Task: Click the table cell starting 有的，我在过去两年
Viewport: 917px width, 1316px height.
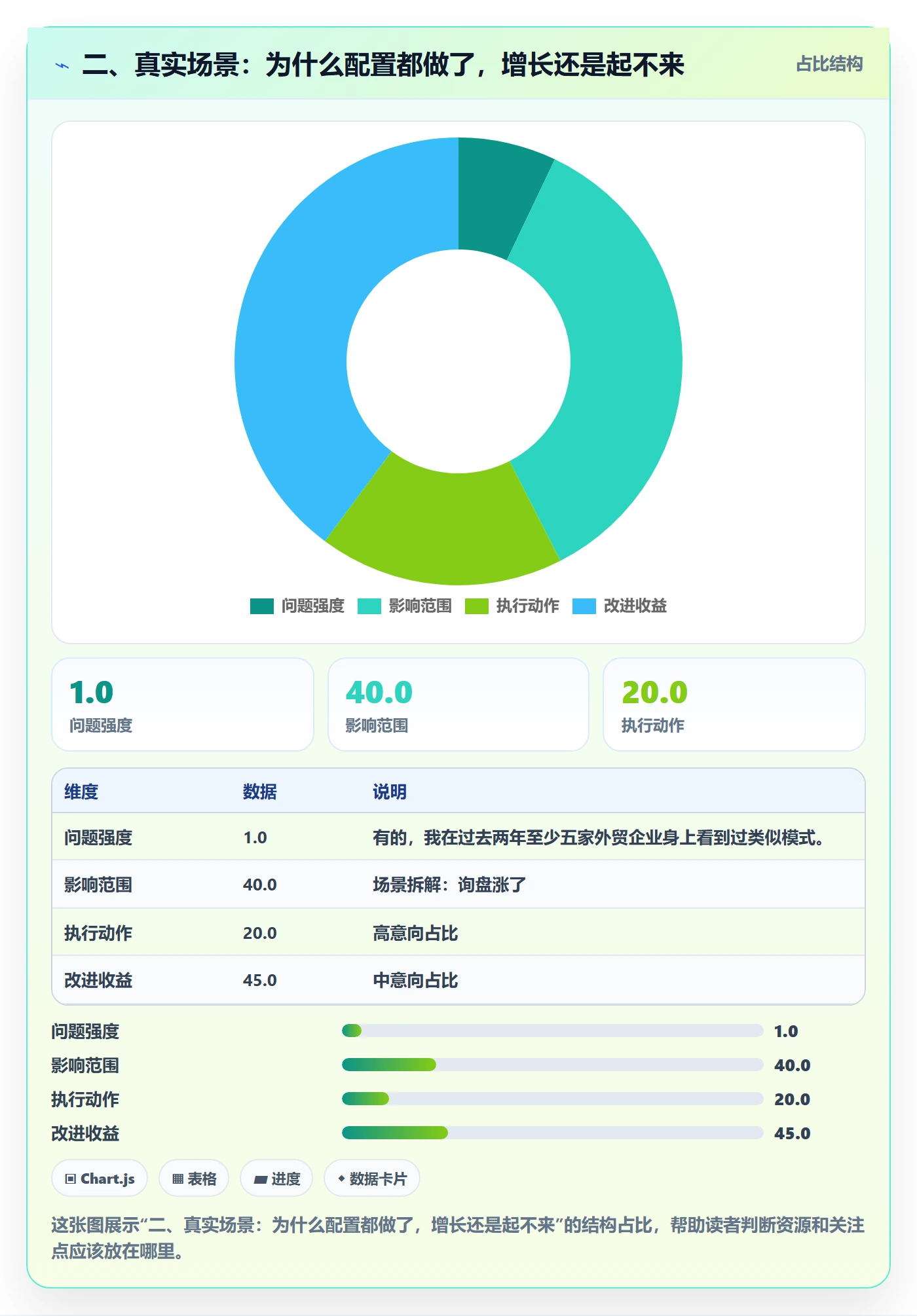Action: click(599, 837)
